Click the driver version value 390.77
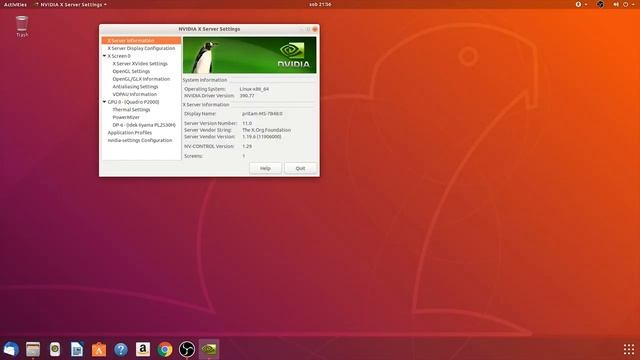This screenshot has height=360, width=640. click(x=247, y=96)
